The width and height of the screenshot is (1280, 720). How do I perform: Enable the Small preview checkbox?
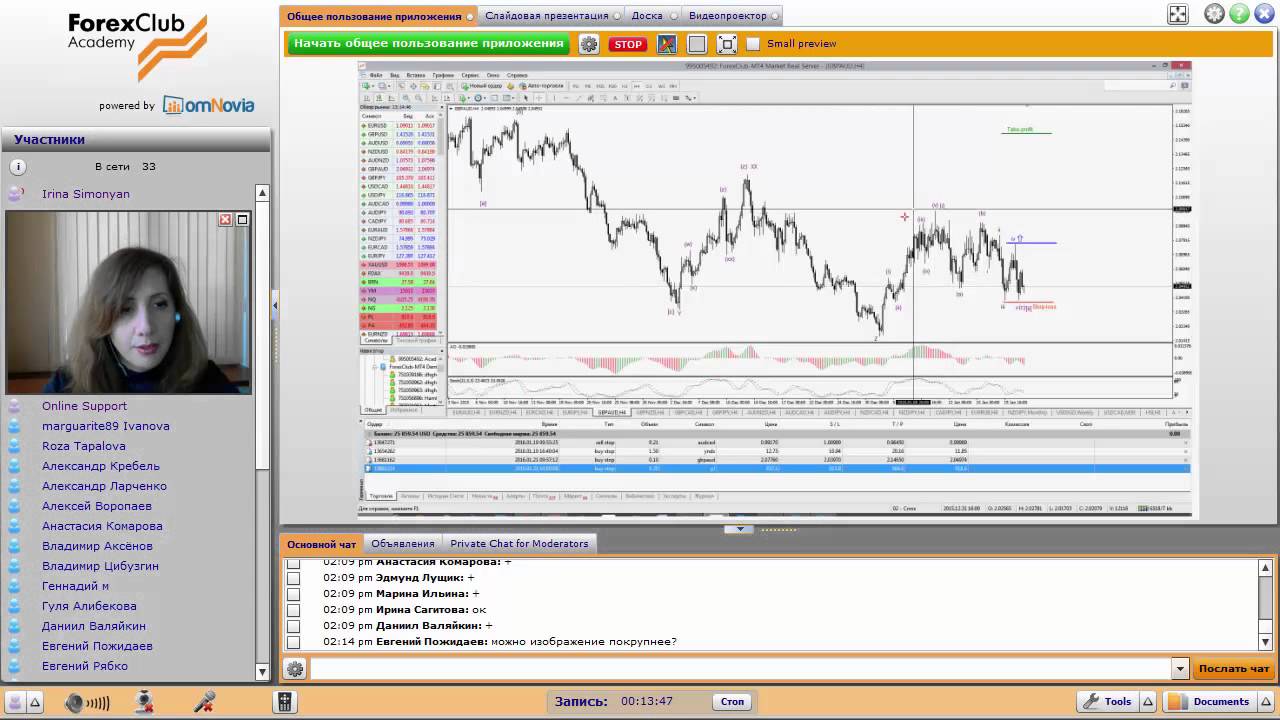tap(753, 44)
